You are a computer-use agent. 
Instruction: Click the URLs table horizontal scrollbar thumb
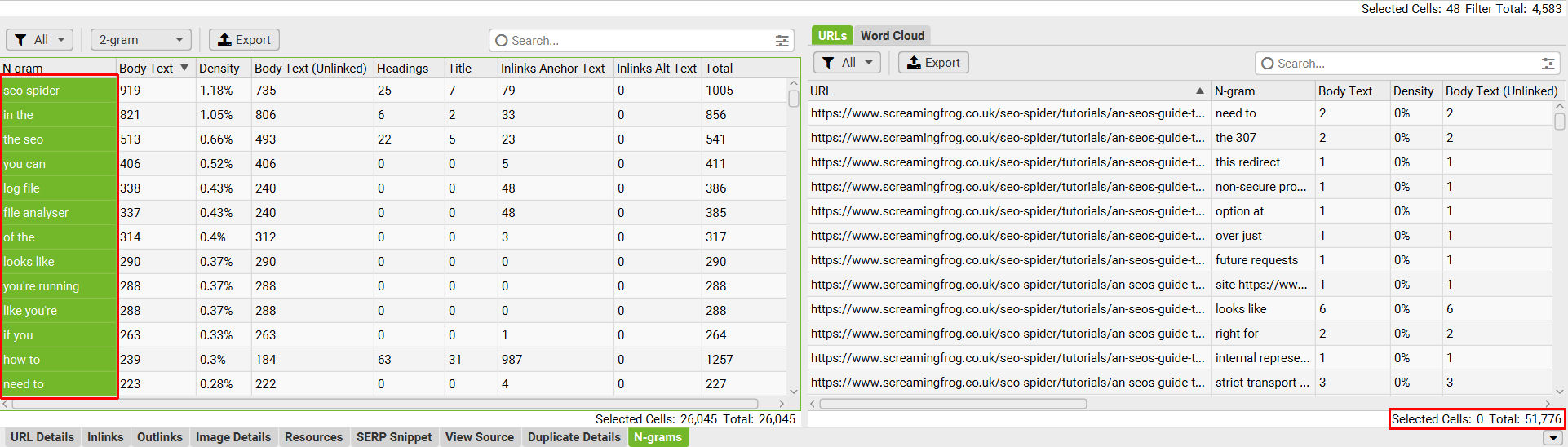click(x=953, y=404)
